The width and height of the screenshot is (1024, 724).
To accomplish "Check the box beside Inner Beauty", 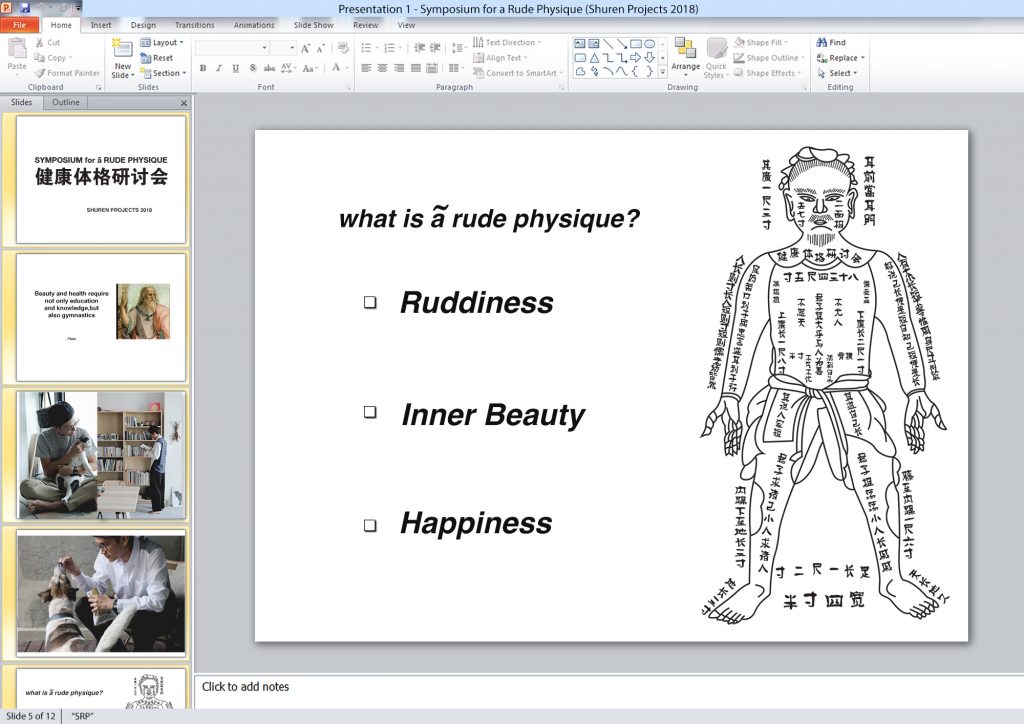I will [x=370, y=411].
